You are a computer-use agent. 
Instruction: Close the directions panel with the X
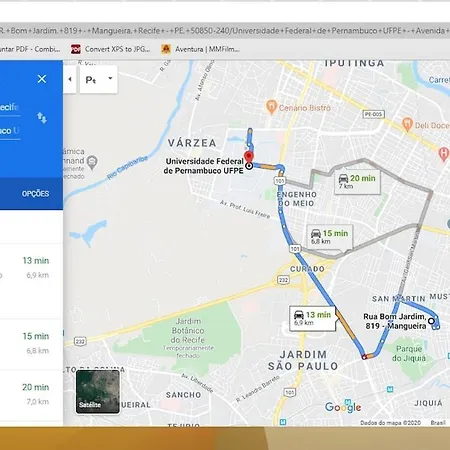pyautogui.click(x=42, y=79)
